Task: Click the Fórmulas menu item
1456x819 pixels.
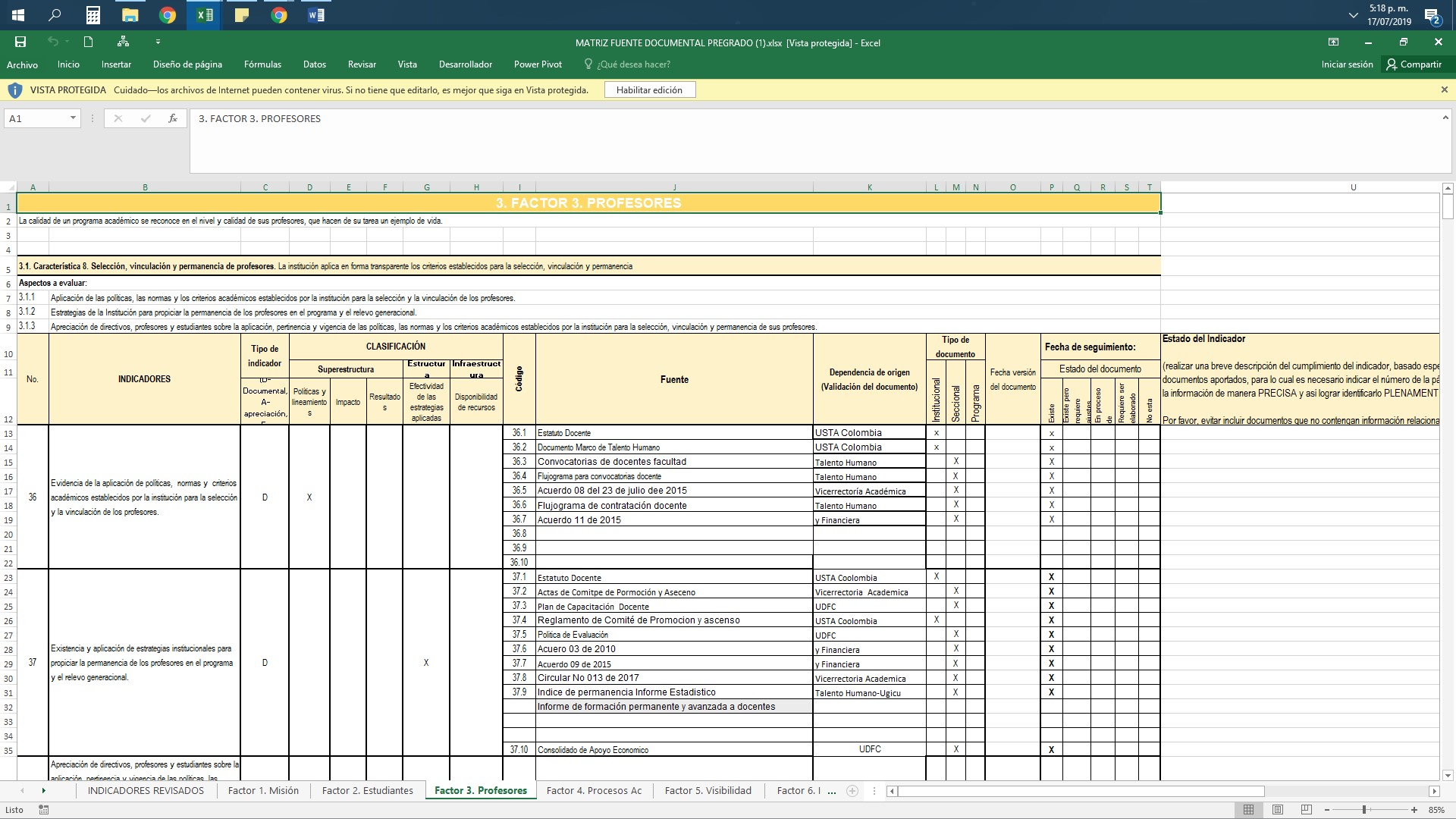Action: 262,63
